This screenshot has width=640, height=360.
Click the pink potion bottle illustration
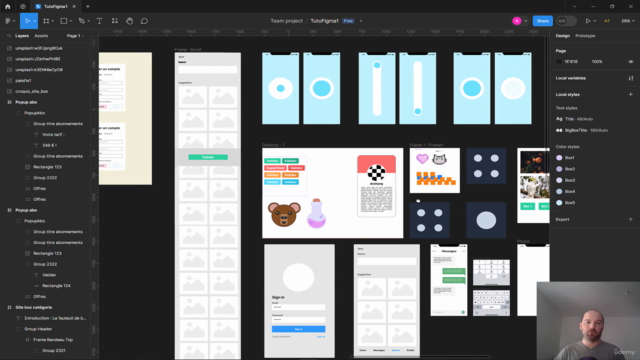(316, 213)
